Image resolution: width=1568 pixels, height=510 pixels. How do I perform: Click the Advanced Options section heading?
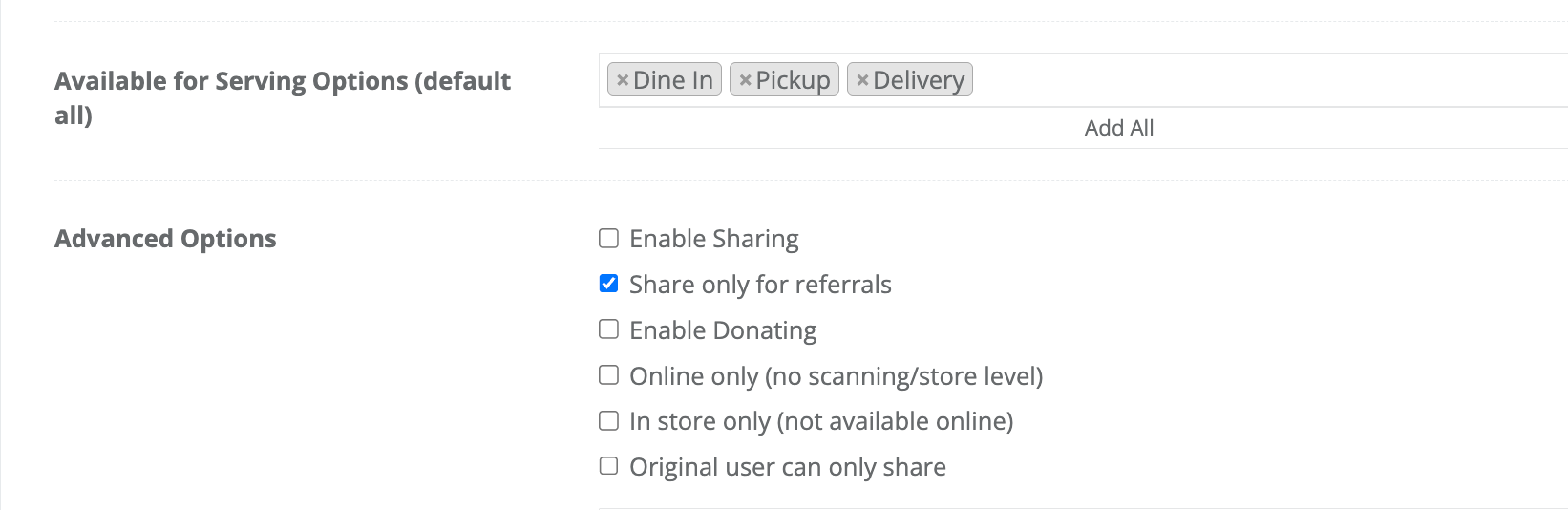pyautogui.click(x=165, y=239)
